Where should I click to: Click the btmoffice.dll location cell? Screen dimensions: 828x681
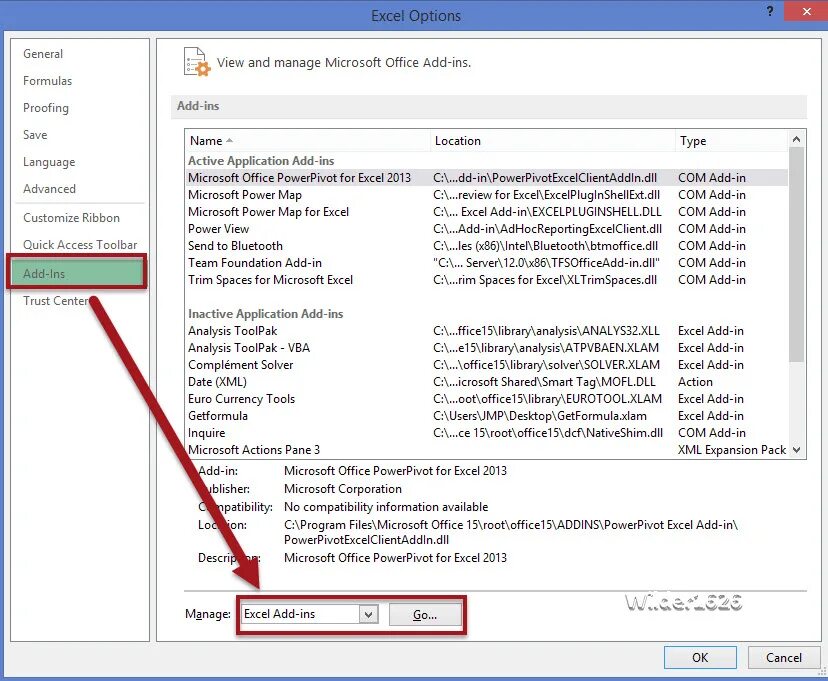(545, 245)
